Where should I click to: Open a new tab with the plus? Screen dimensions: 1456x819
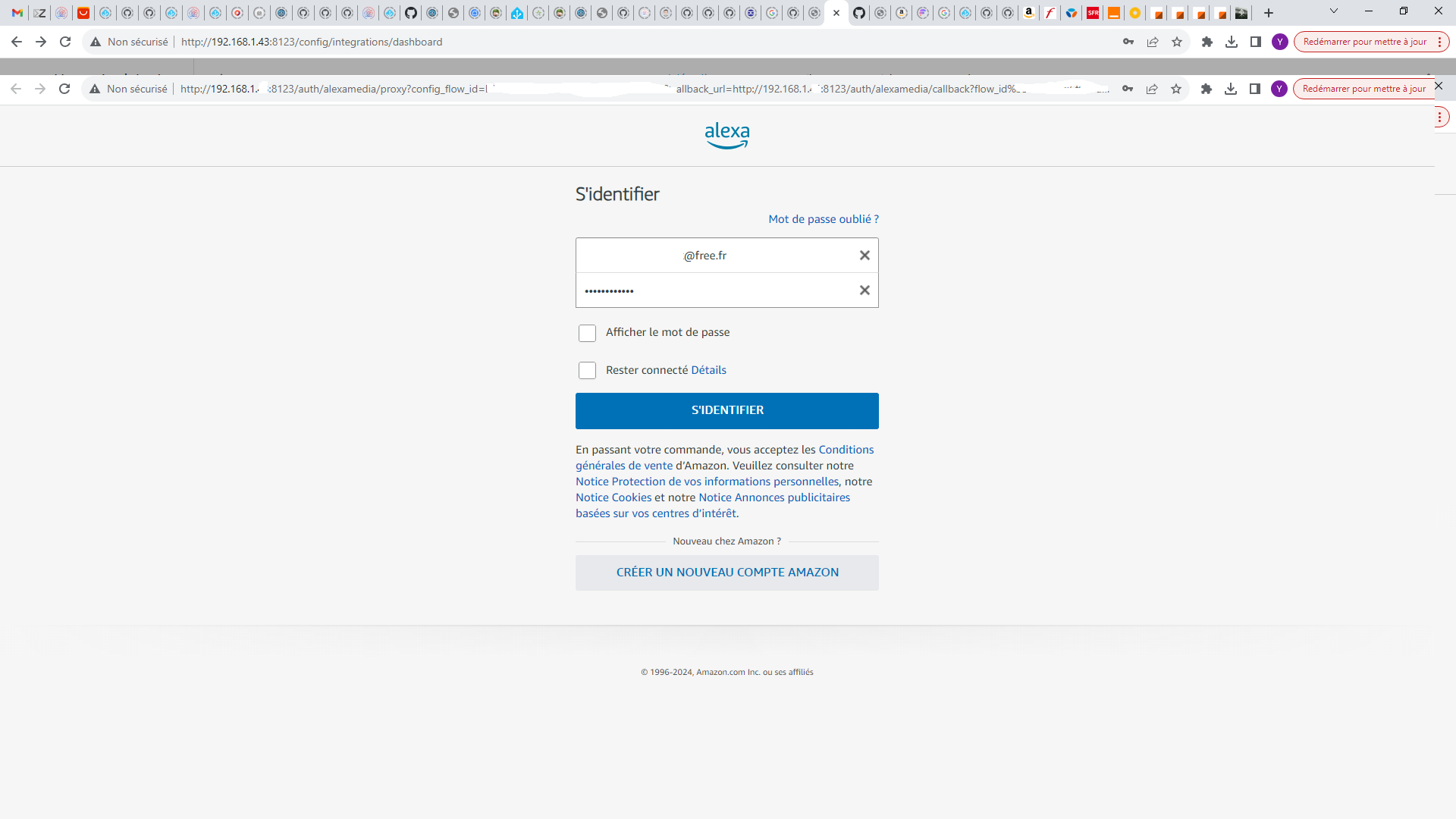click(x=1269, y=13)
